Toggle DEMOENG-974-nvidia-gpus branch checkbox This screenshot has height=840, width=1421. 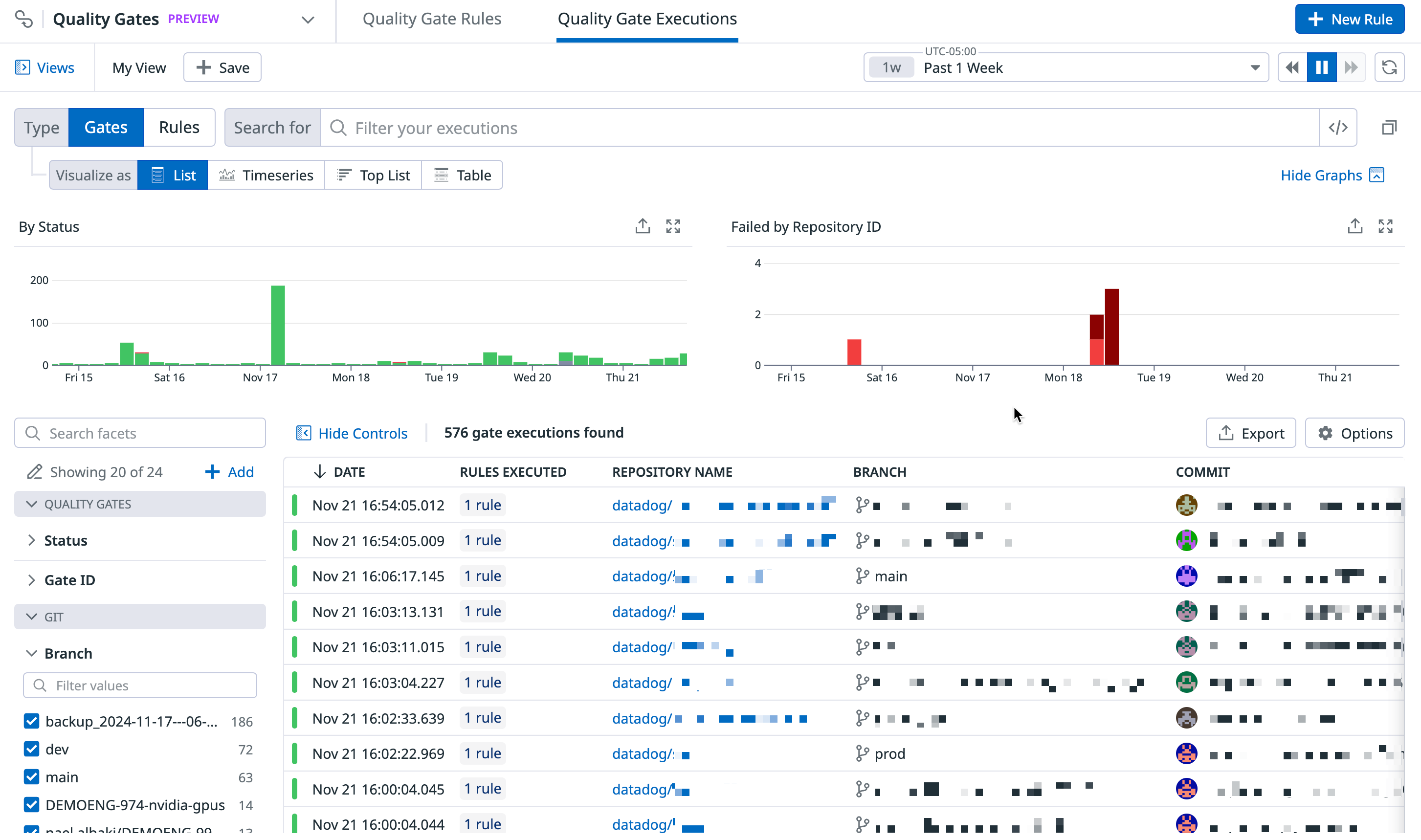point(32,804)
